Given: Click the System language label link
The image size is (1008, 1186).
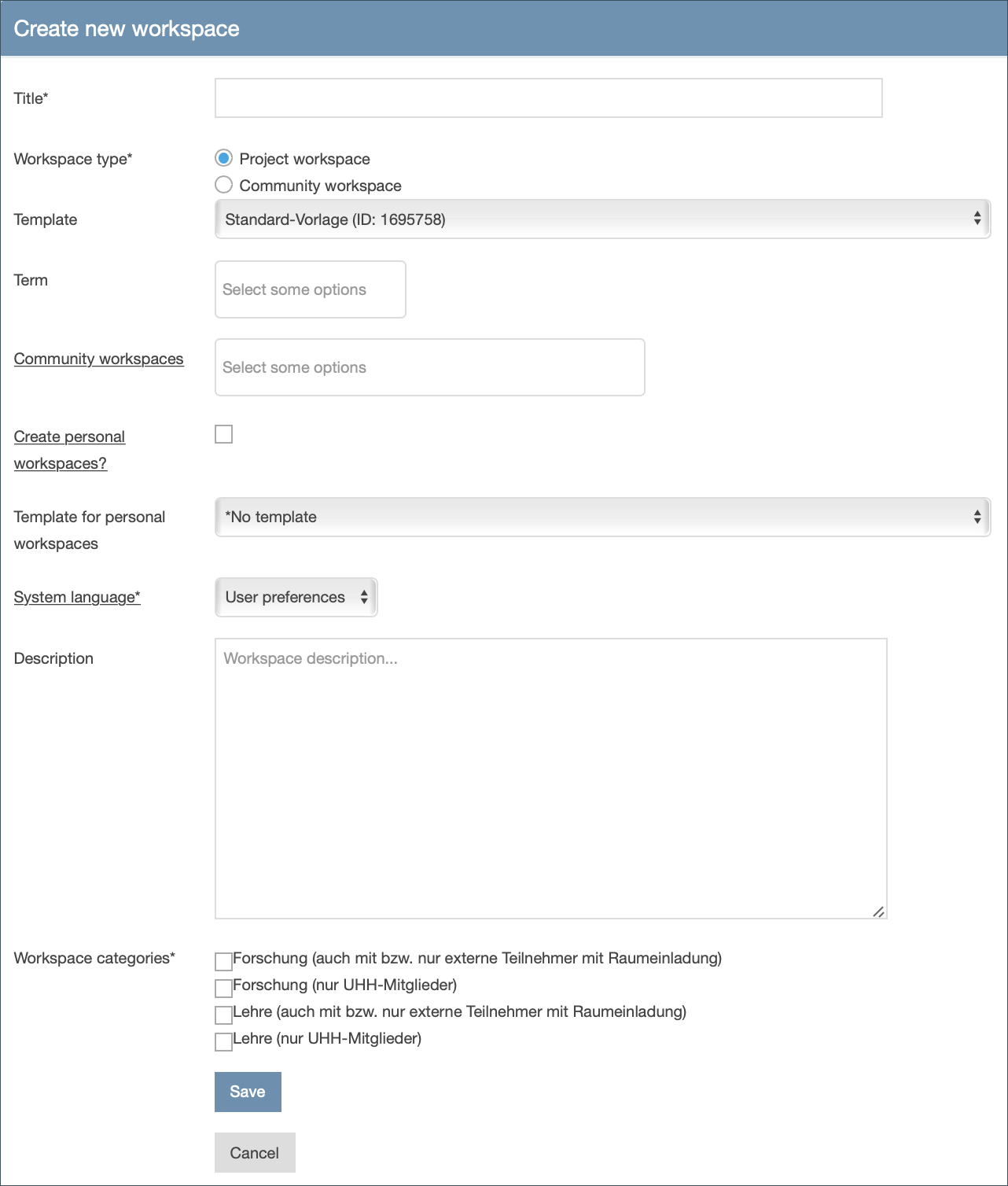Looking at the screenshot, I should coord(77,597).
